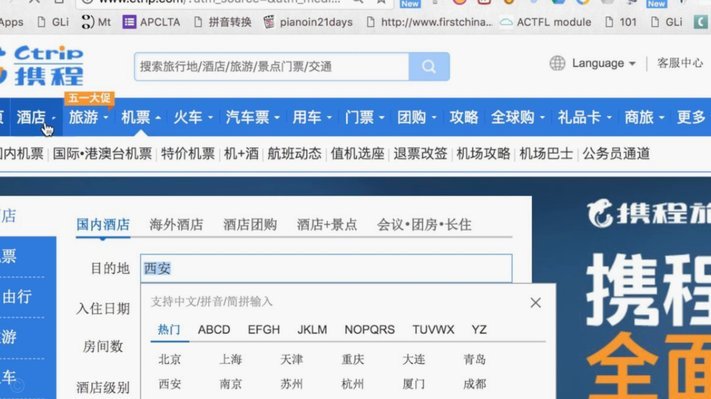The image size is (711, 399).
Task: Choose 苏州 from the city list
Action: pyautogui.click(x=292, y=384)
